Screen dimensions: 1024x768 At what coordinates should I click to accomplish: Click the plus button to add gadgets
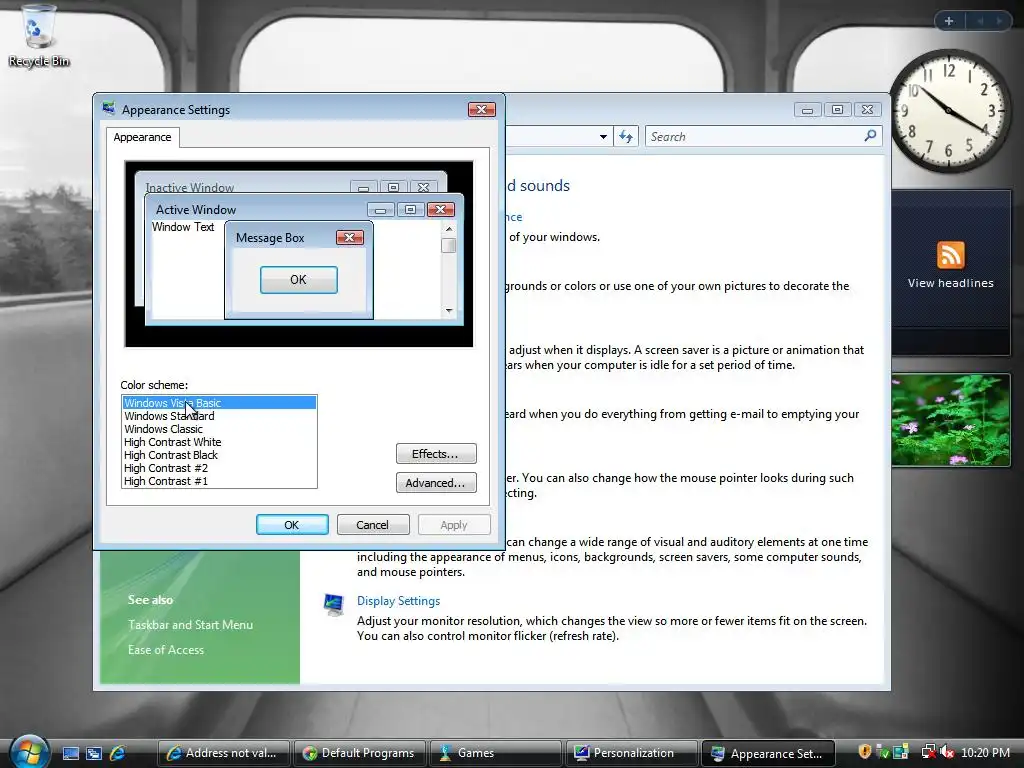pos(948,21)
